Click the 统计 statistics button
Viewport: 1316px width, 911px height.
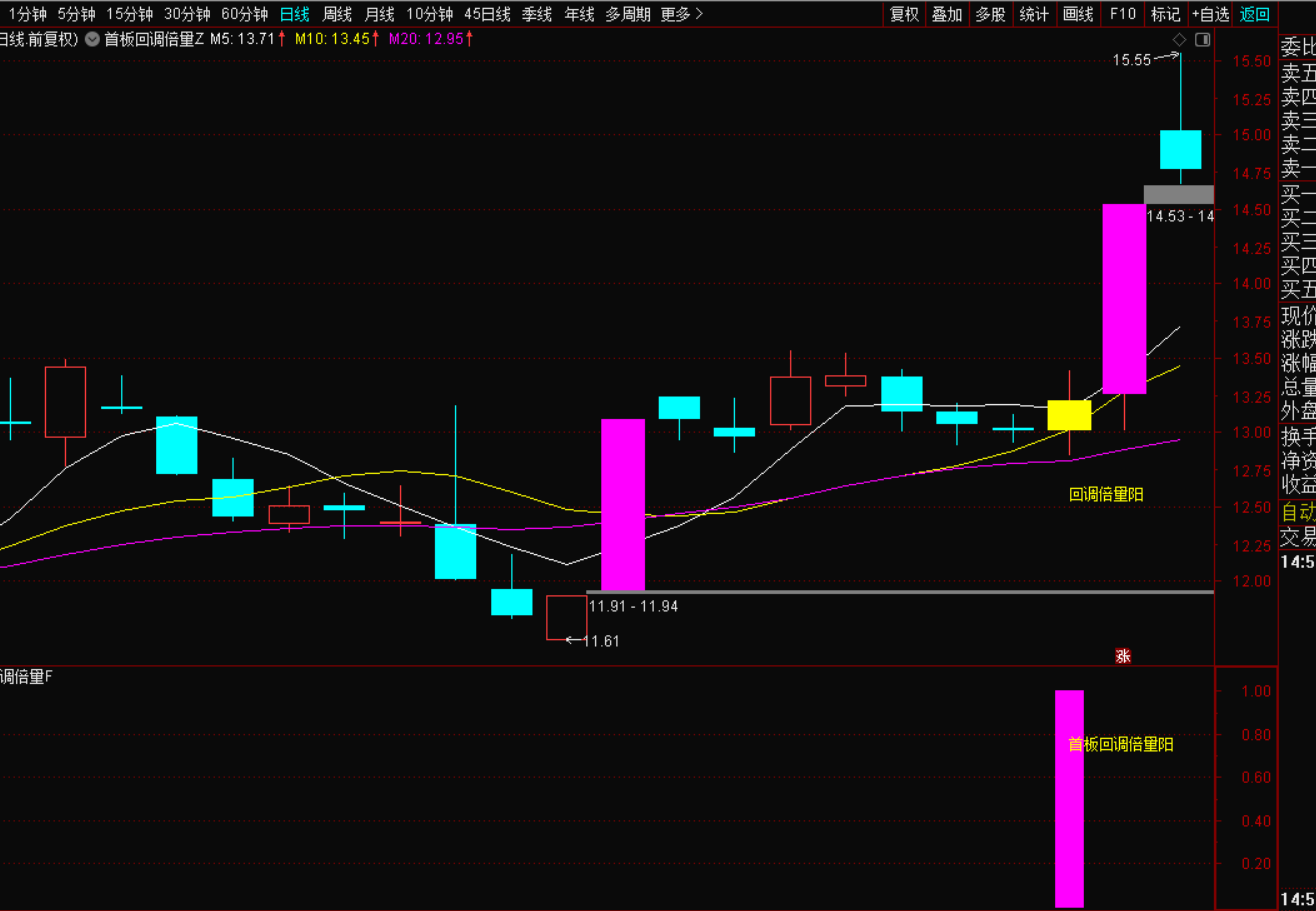pyautogui.click(x=1034, y=14)
